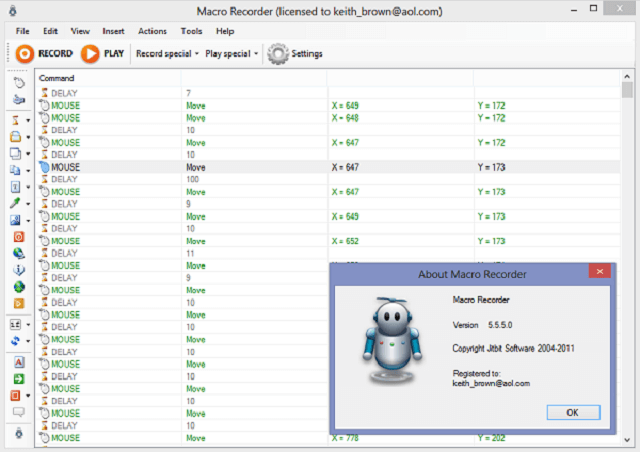Open the Help menu
Screen dimensions: 640x452
click(x=225, y=31)
